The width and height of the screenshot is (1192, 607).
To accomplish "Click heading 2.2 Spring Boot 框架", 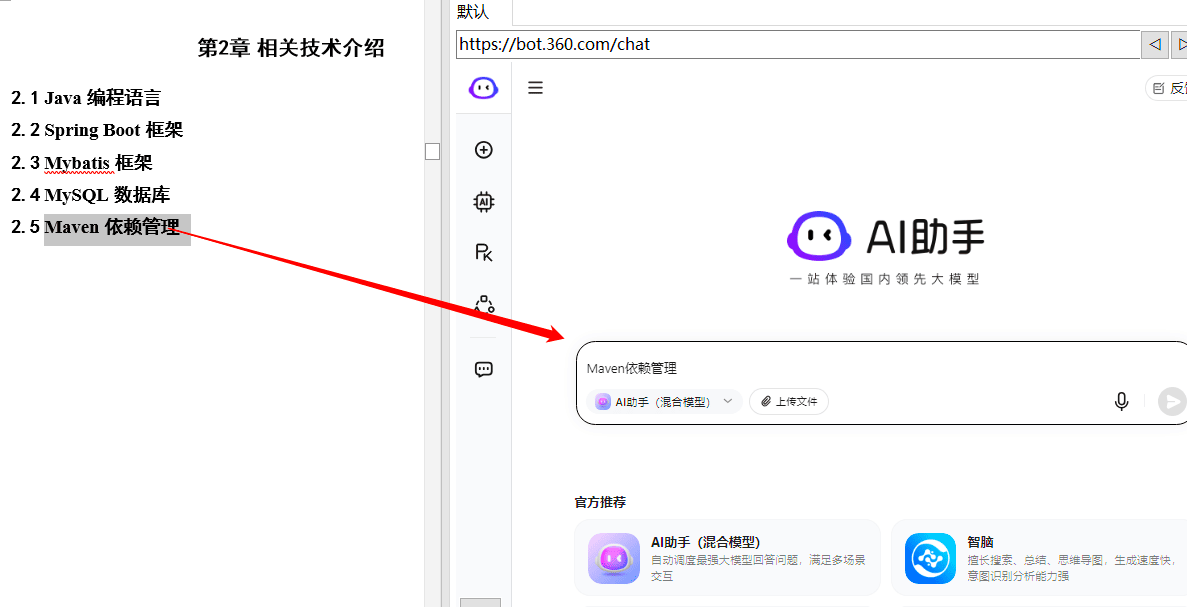I will (97, 130).
